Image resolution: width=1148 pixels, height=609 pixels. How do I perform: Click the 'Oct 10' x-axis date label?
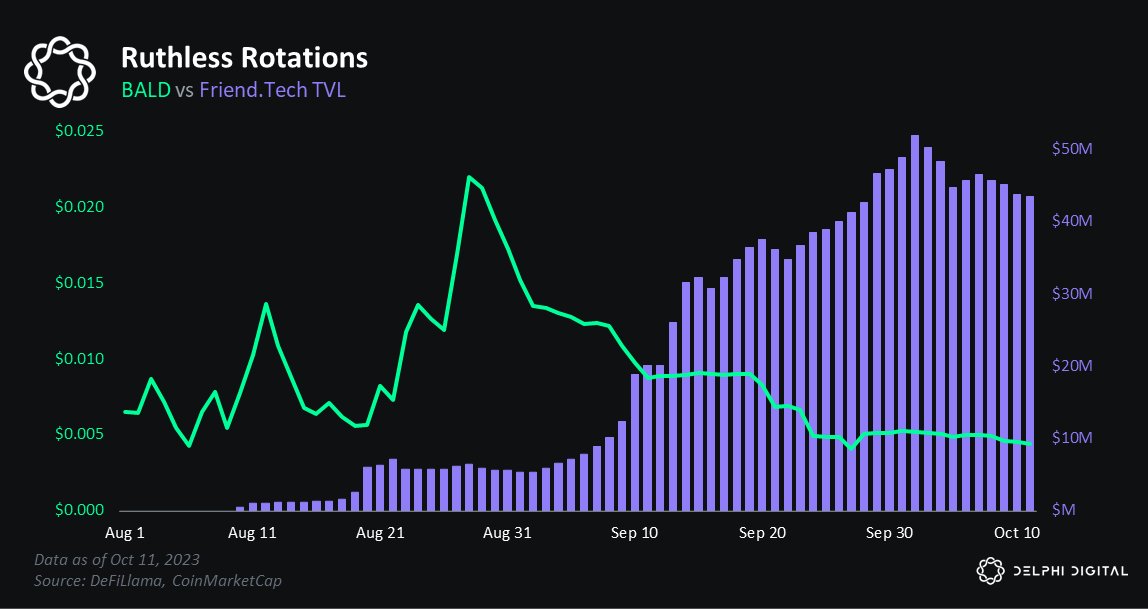pyautogui.click(x=1017, y=533)
